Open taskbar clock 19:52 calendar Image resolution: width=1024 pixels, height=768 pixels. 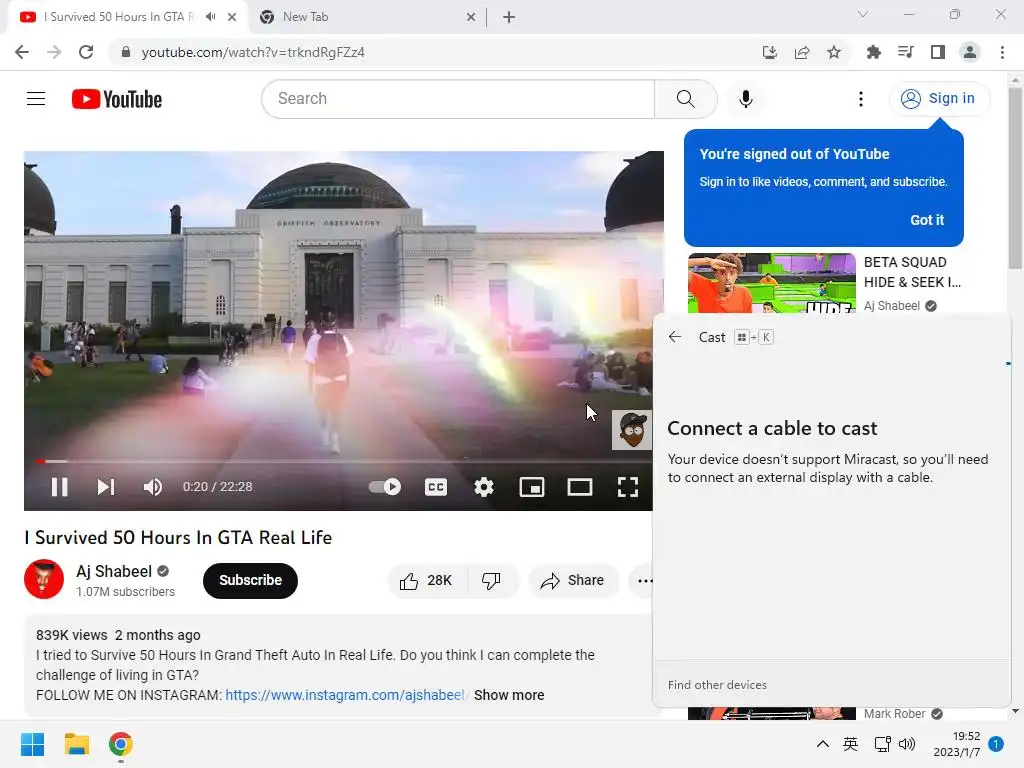coord(957,744)
